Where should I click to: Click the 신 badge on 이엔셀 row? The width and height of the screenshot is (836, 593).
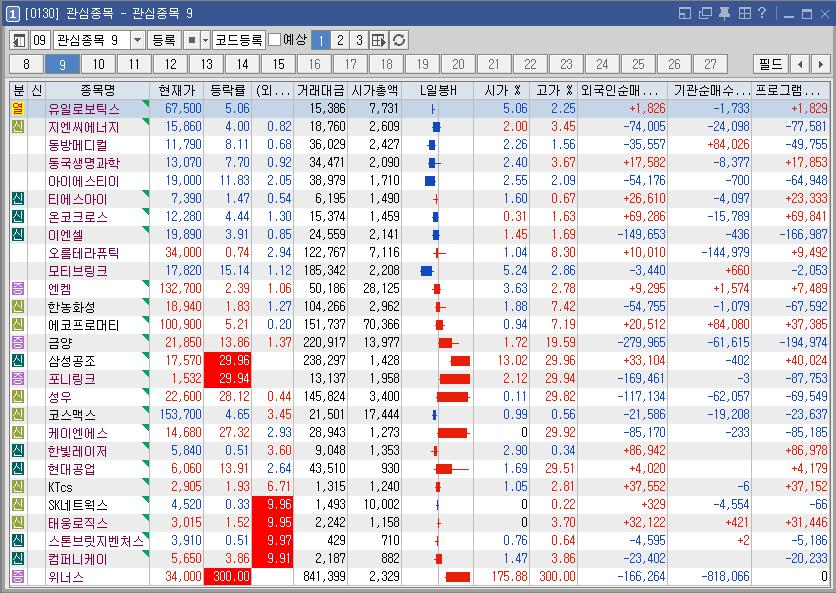18,235
